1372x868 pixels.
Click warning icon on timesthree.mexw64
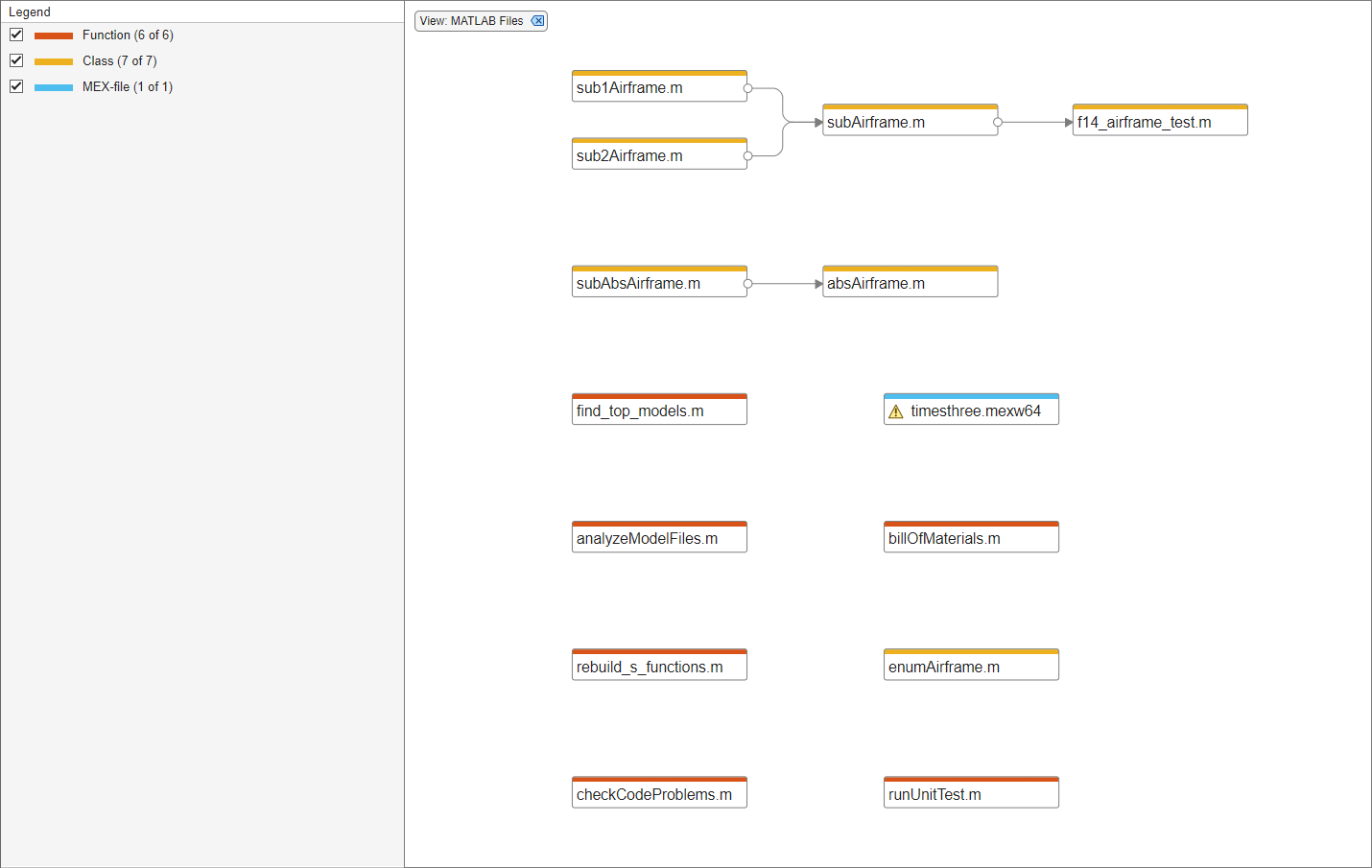896,411
